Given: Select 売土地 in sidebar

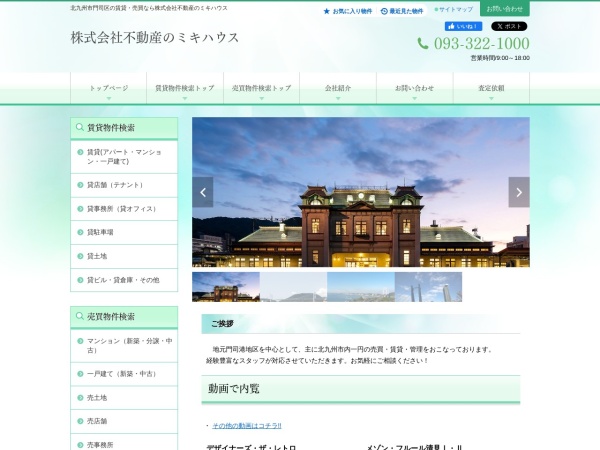Looking at the screenshot, I should pyautogui.click(x=124, y=398).
